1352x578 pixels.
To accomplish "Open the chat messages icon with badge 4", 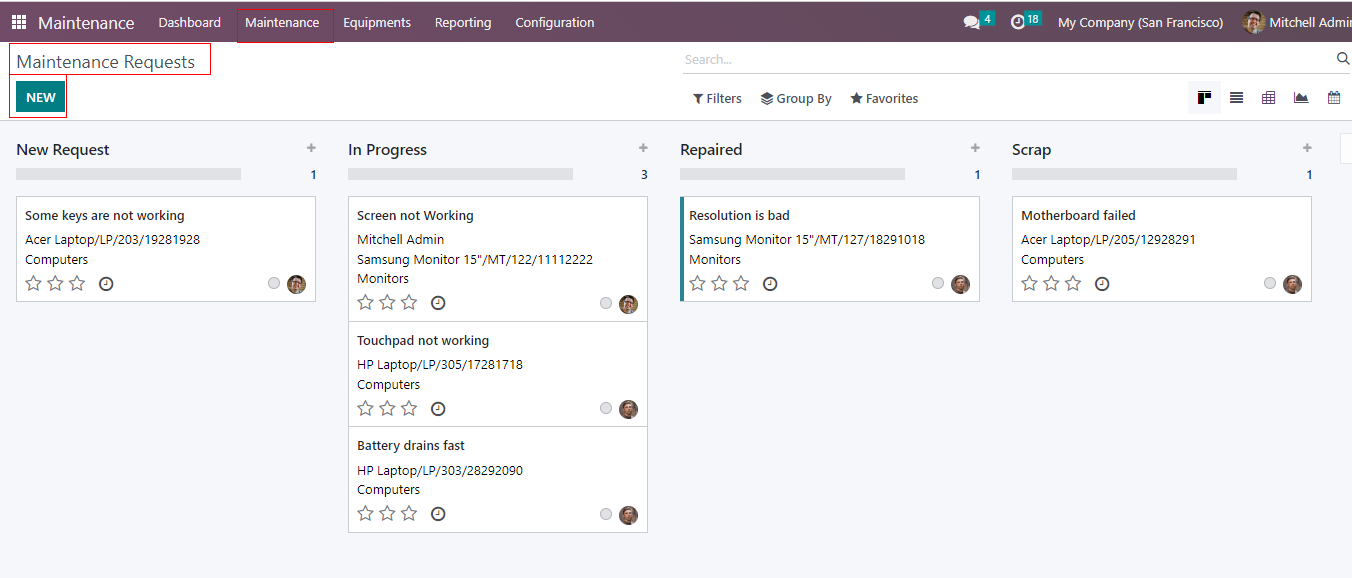I will [971, 22].
